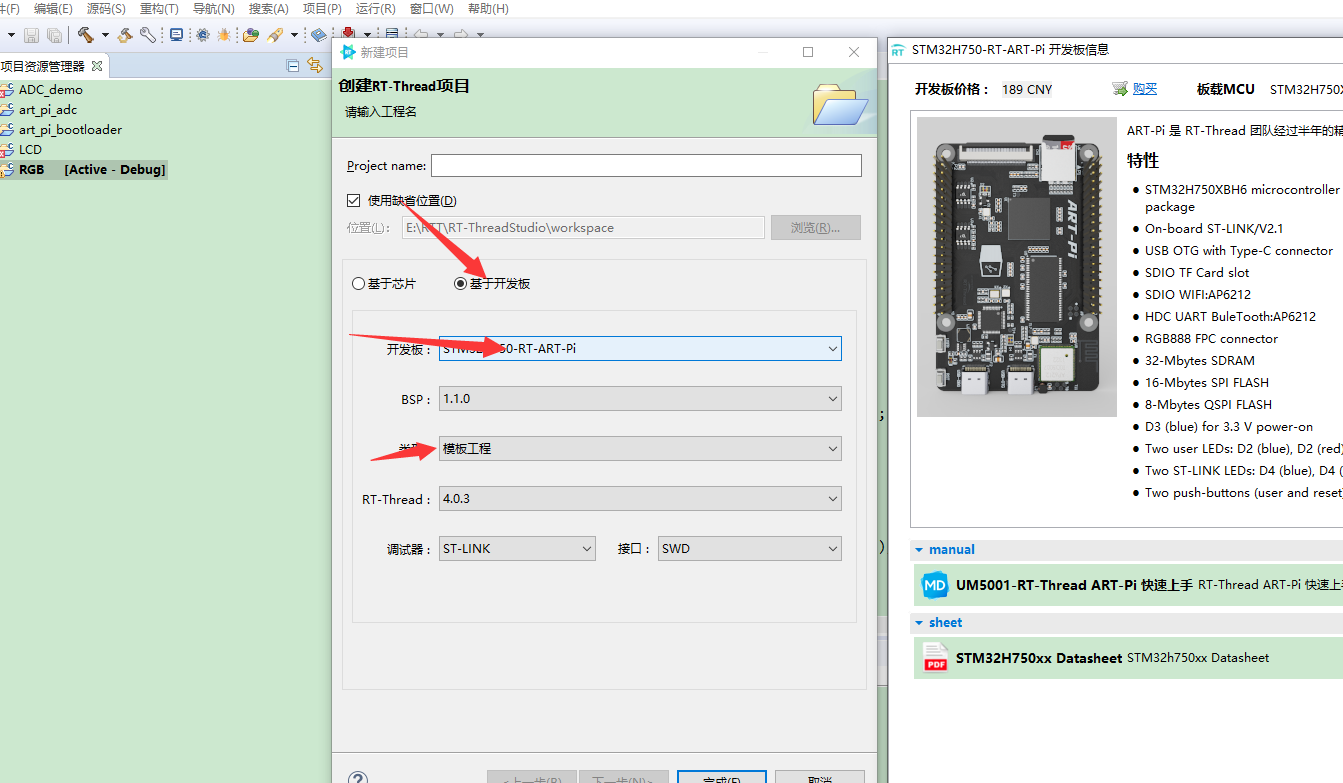Click the orange debug bug icon
Screen dimensions: 1343x783
pos(224,35)
